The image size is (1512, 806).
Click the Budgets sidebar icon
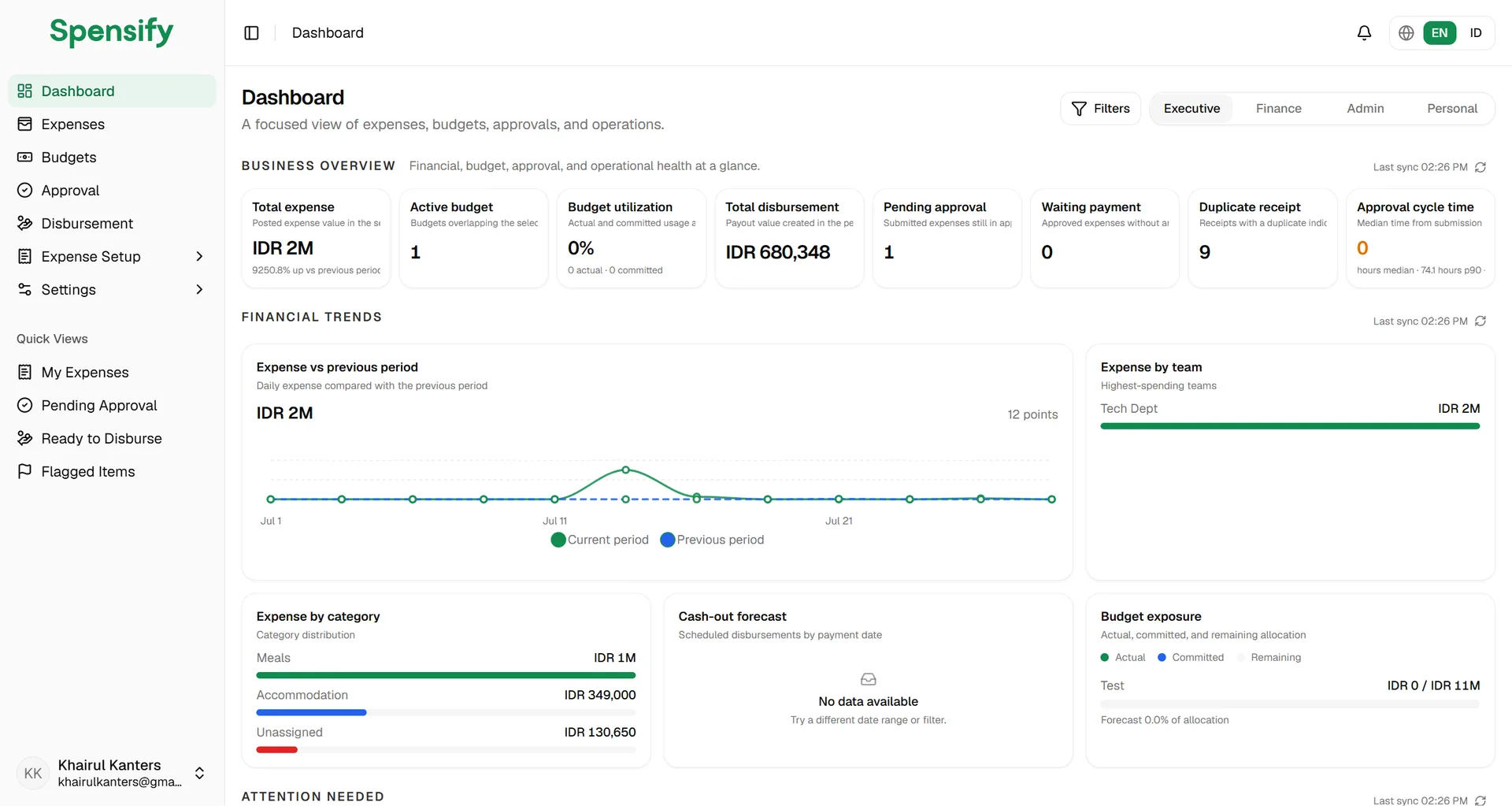pyautogui.click(x=25, y=158)
